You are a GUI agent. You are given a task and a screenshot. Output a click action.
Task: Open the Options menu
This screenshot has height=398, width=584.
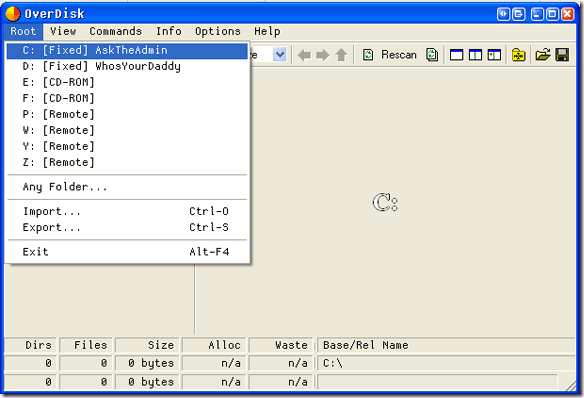pos(218,31)
